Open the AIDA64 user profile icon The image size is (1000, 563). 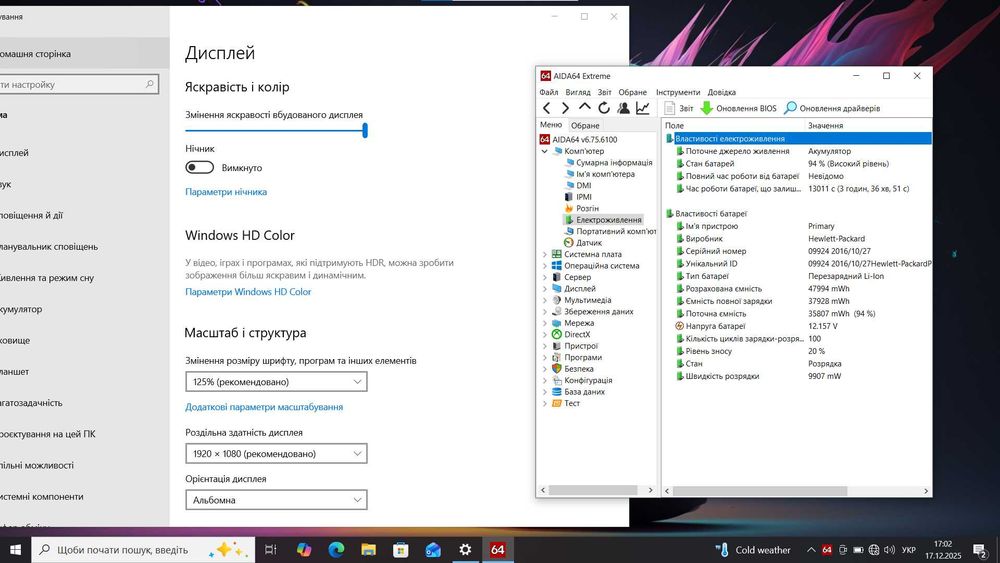[x=623, y=108]
